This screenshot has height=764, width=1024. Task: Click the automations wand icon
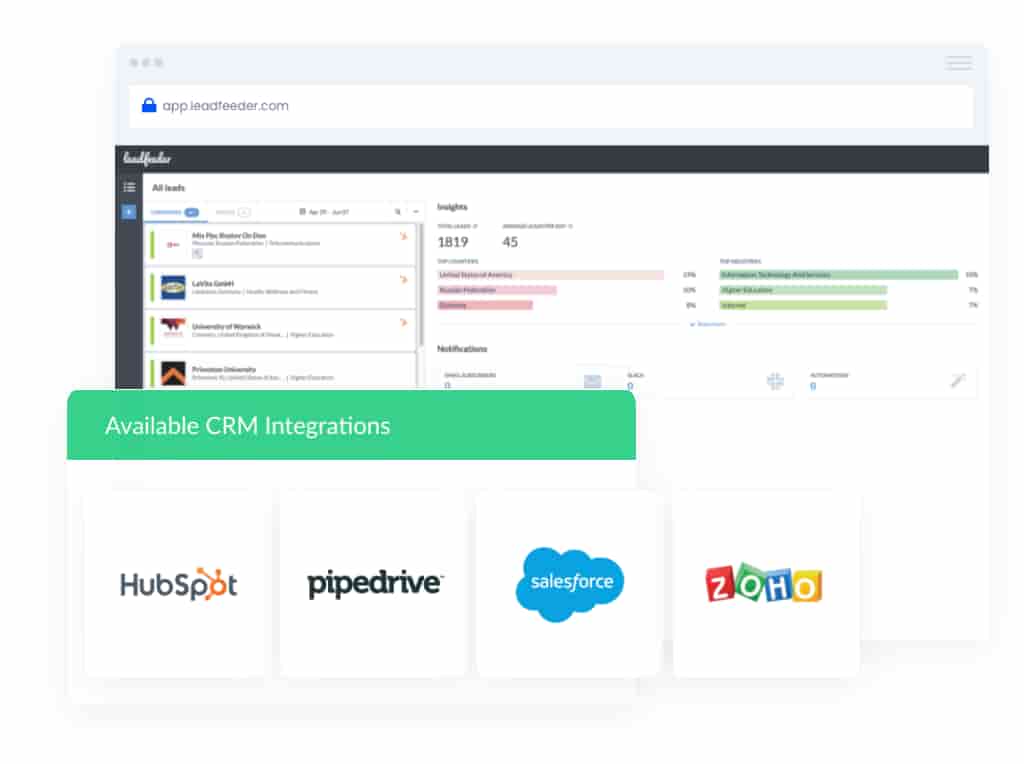click(x=958, y=381)
